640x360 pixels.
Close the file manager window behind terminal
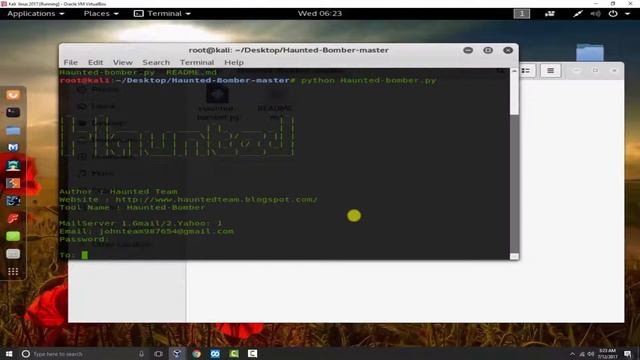click(614, 71)
